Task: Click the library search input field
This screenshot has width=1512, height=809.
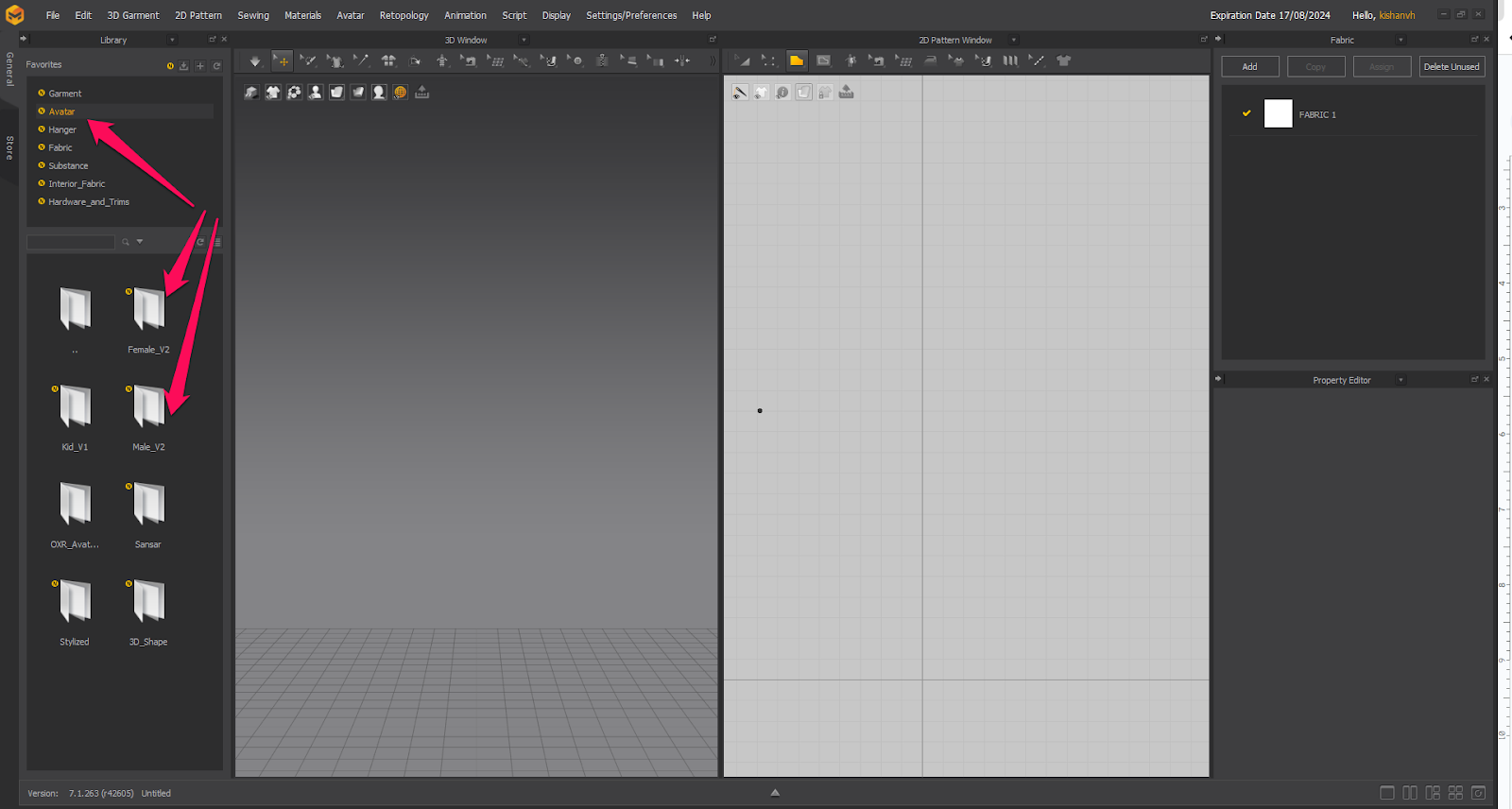Action: 71,242
